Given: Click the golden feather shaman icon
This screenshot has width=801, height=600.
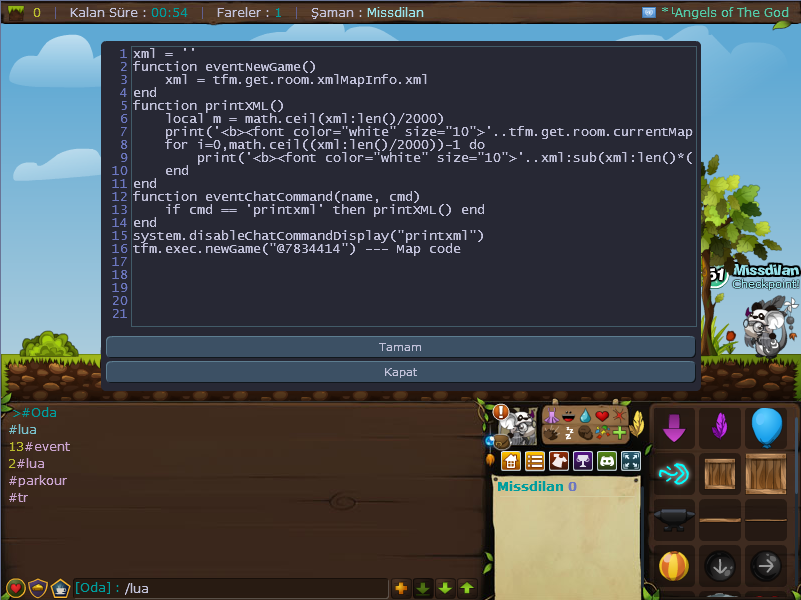Looking at the screenshot, I should coord(637,424).
